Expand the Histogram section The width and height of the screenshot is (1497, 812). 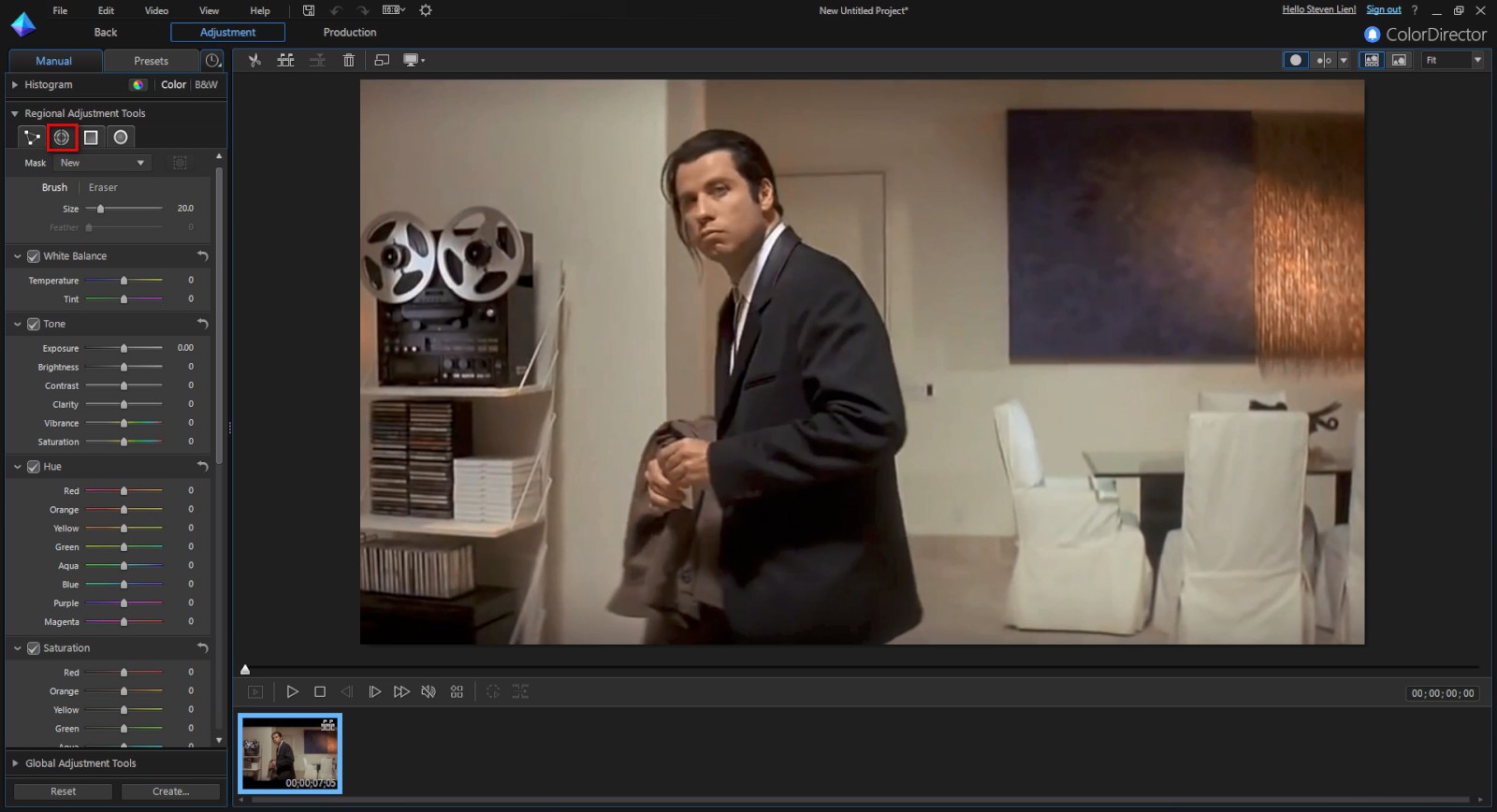click(x=15, y=84)
